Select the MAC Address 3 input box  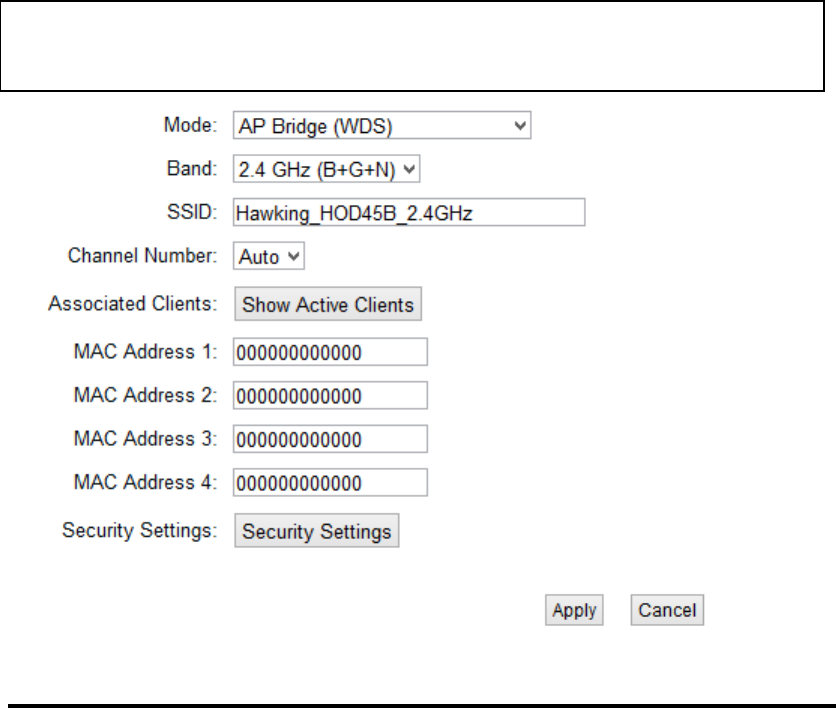(x=330, y=439)
